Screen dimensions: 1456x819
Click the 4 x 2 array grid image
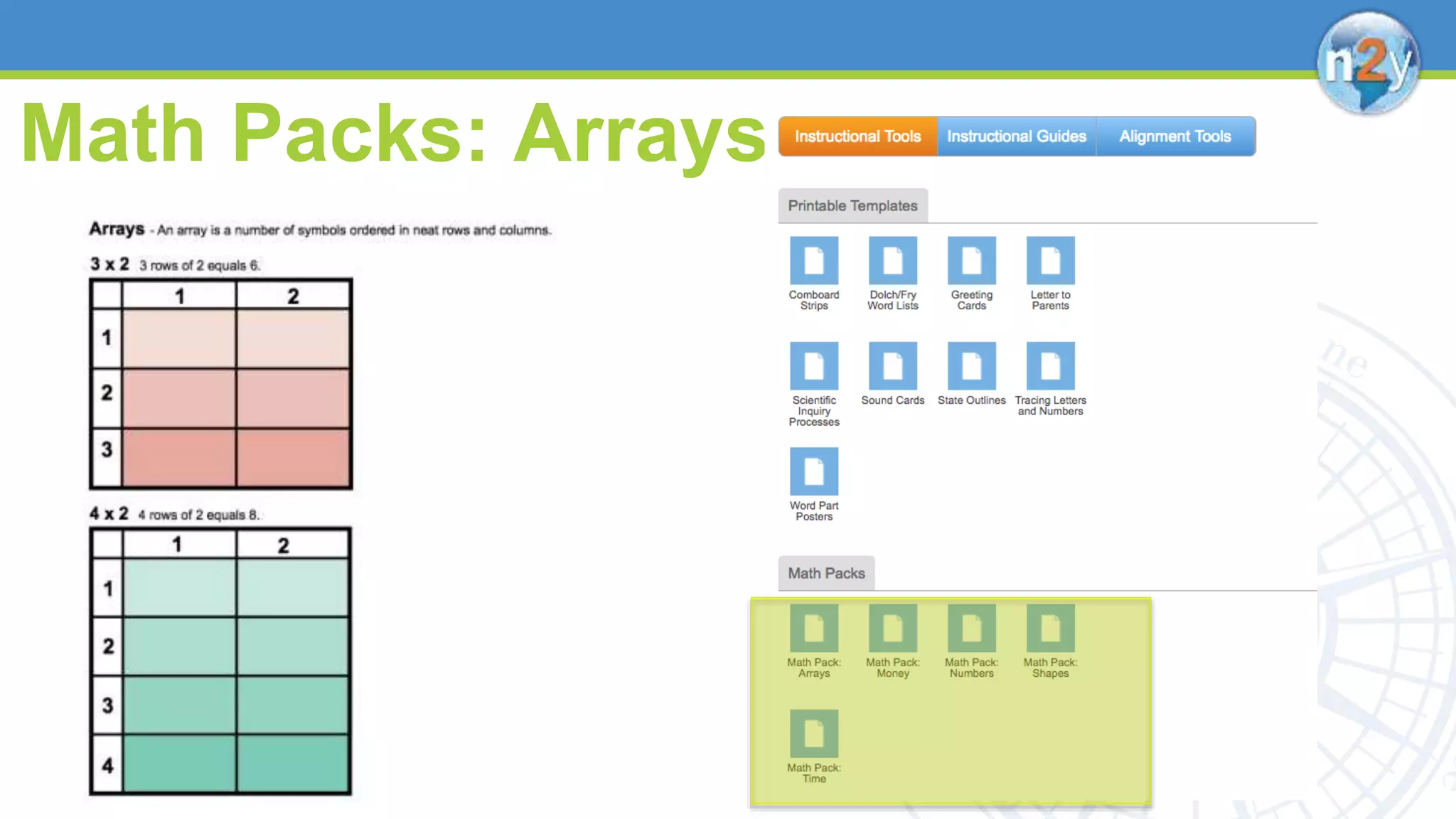tap(220, 661)
